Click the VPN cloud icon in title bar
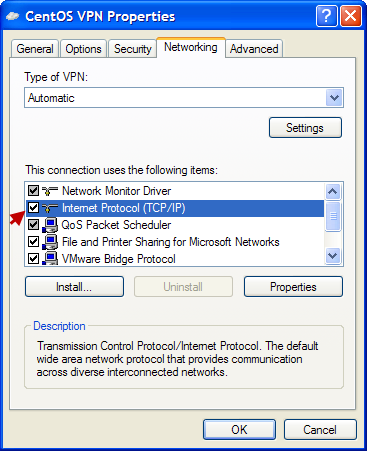Image resolution: width=367 pixels, height=451 pixels. pos(13,16)
